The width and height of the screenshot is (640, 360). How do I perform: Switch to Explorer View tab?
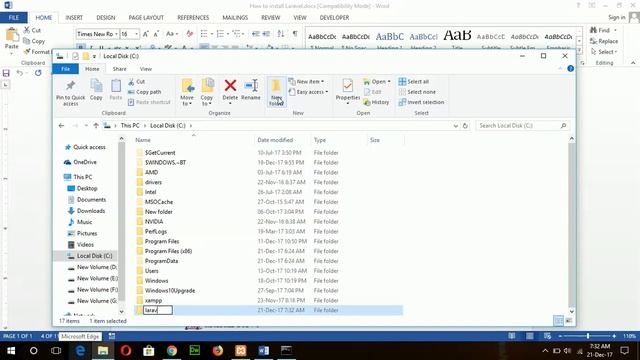click(146, 69)
